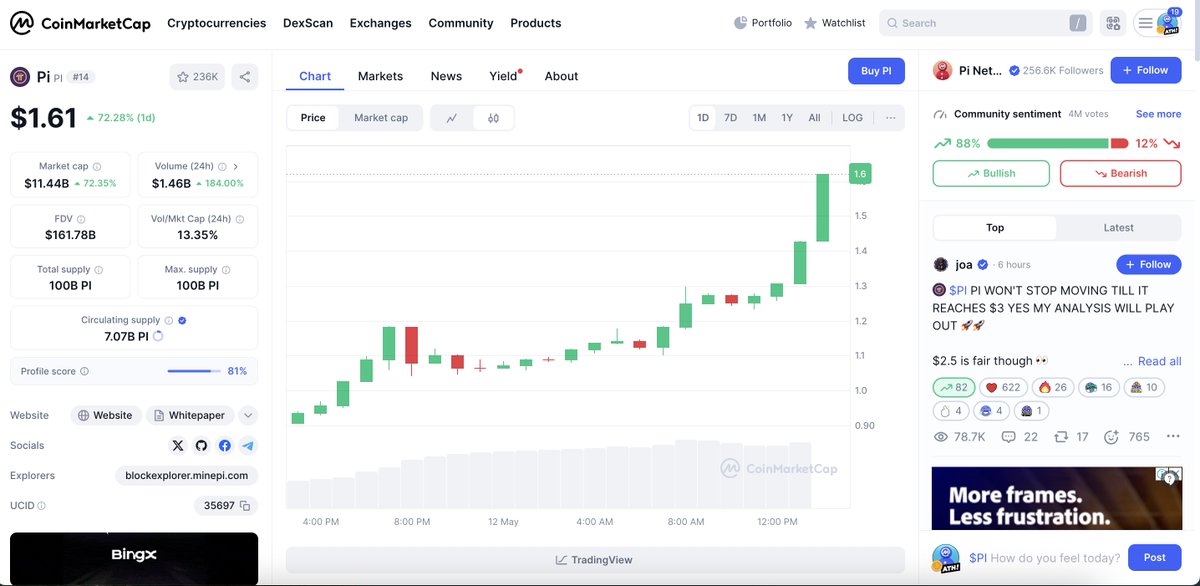Click the UCID info icon

coord(41,506)
